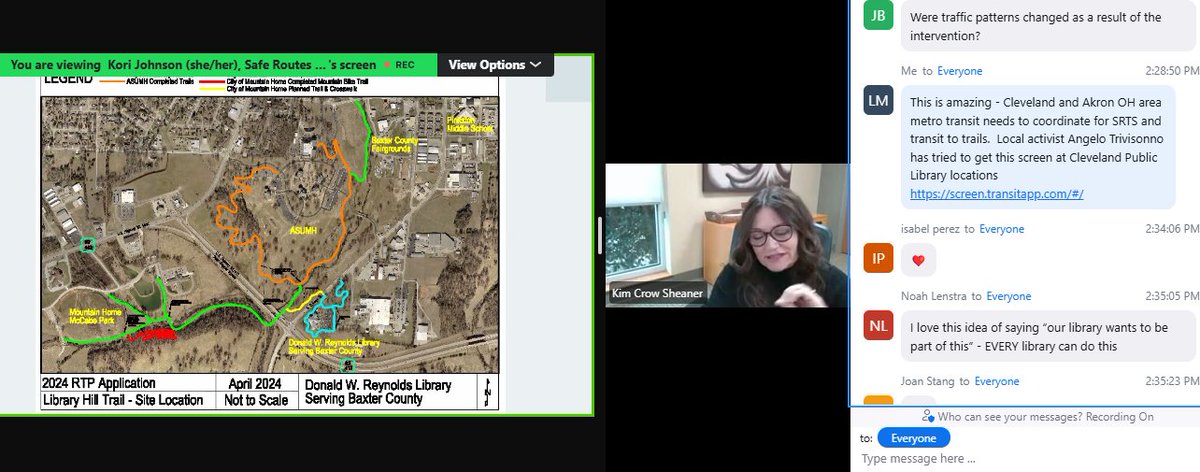Image resolution: width=1200 pixels, height=472 pixels.
Task: Click 'Baxter County Fairgrounds' map label
Action: click(394, 144)
